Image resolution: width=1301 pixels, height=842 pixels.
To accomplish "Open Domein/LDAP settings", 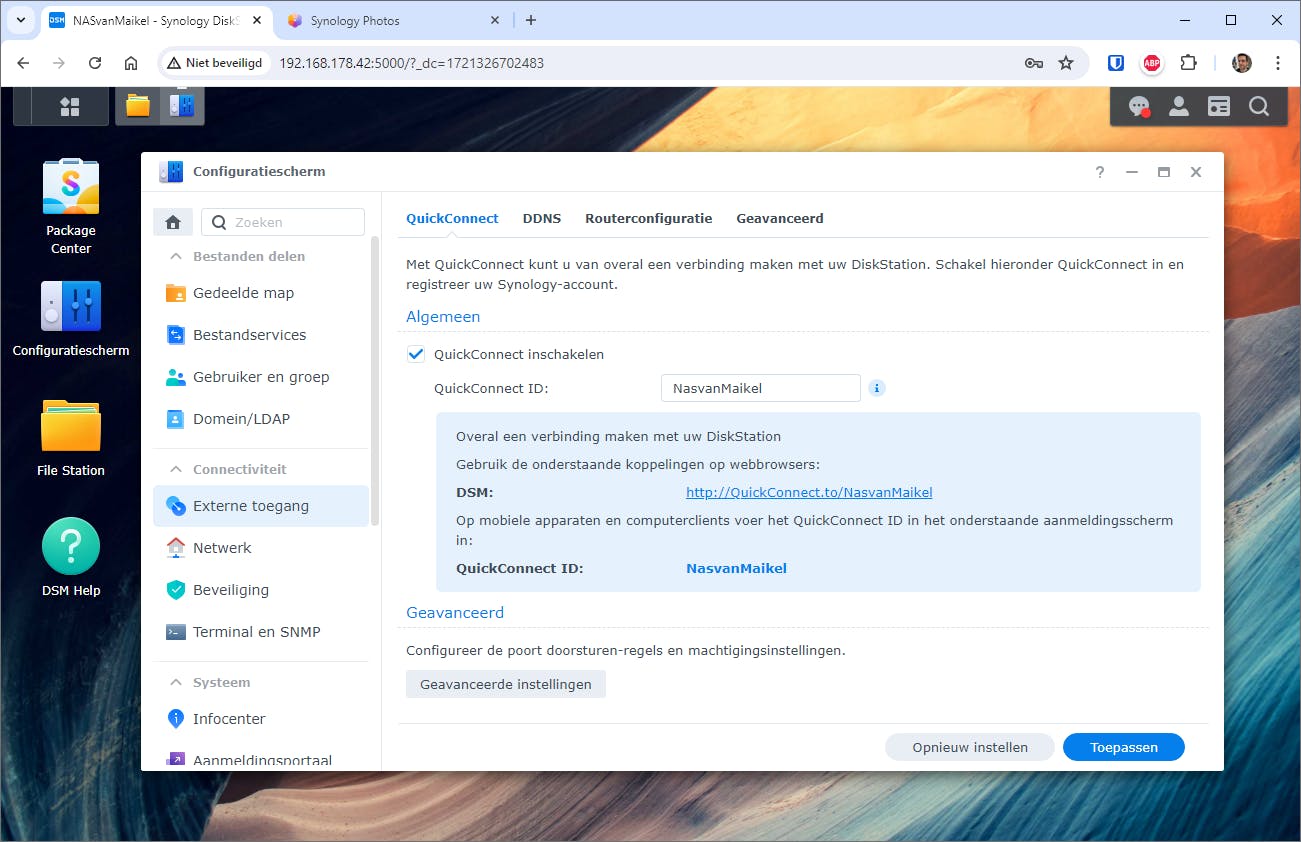I will 261,419.
